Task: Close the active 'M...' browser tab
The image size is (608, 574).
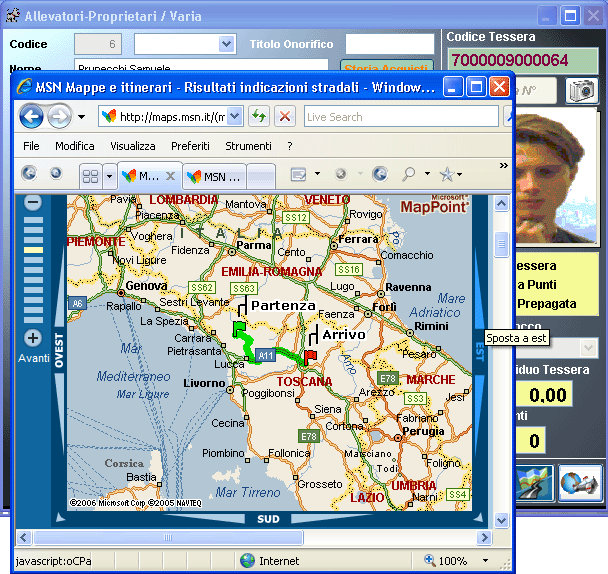Action: [x=170, y=176]
